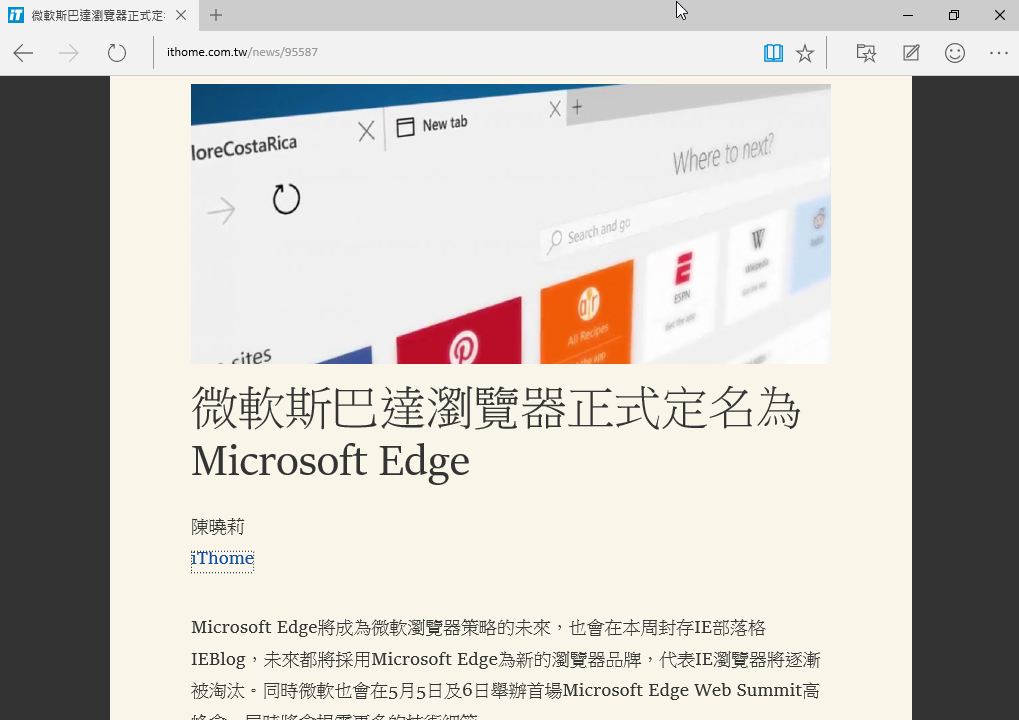Open the More actions menu
This screenshot has height=720, width=1019.
997,52
